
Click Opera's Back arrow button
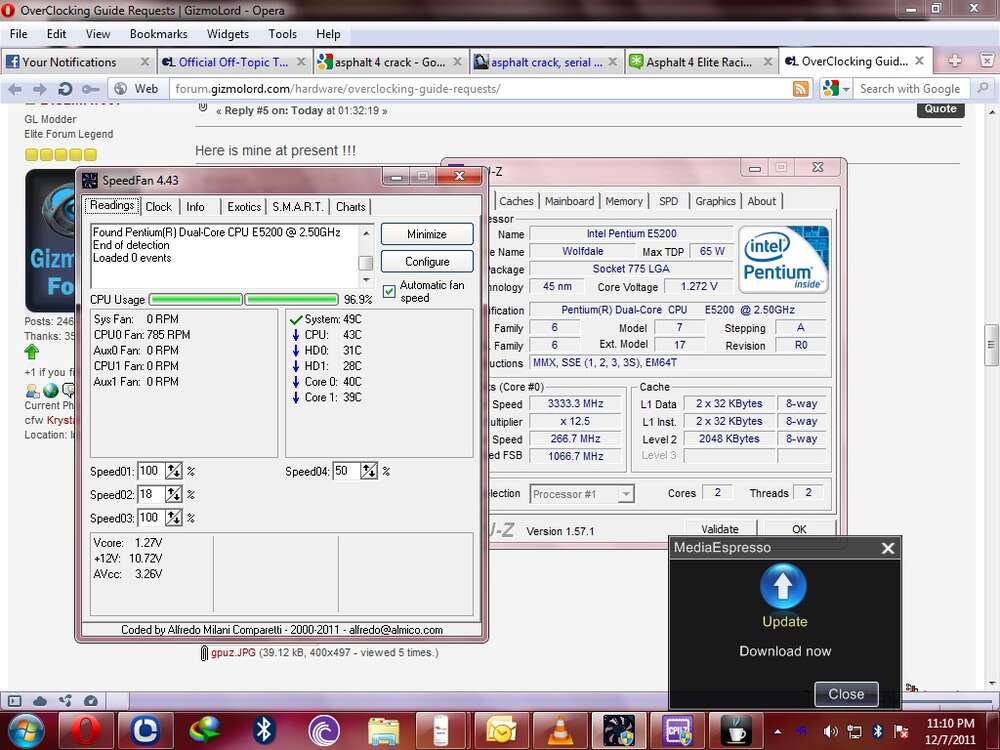click(15, 89)
